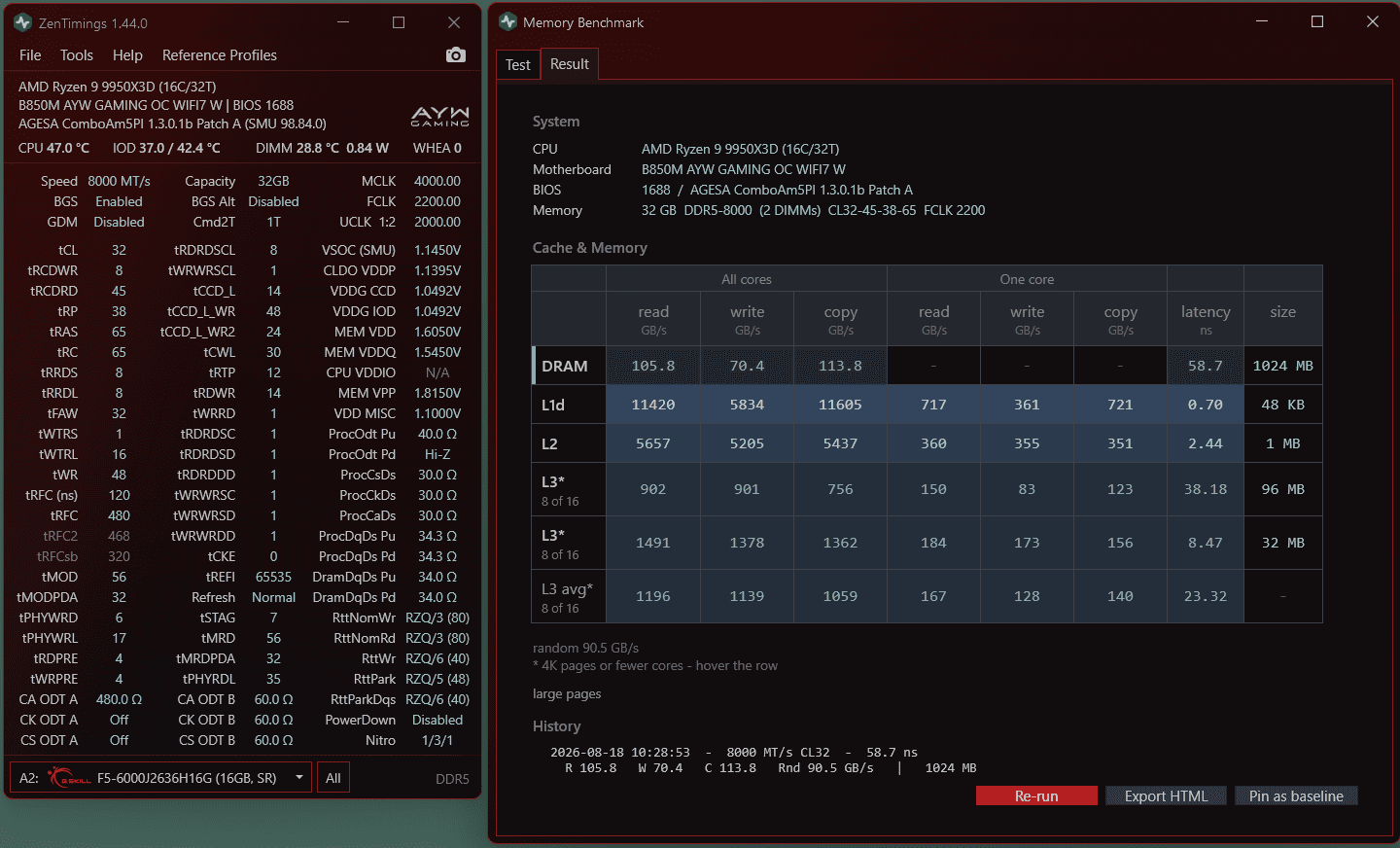This screenshot has width=1400, height=848.
Task: Click the All button beside module selector
Action: pyautogui.click(x=333, y=778)
